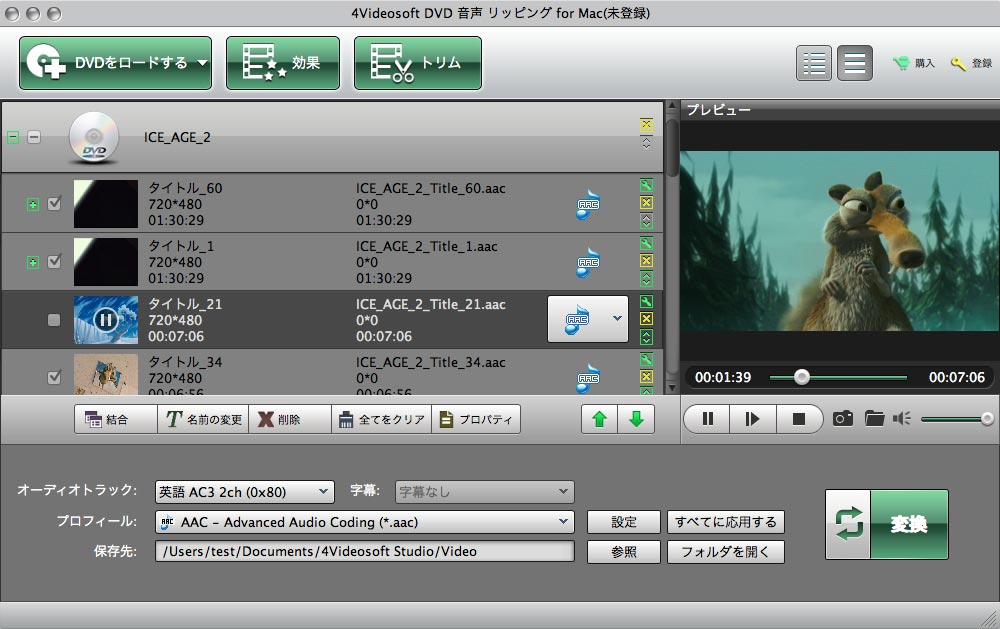
Task: Move selected item down with green arrow
Action: click(x=636, y=419)
